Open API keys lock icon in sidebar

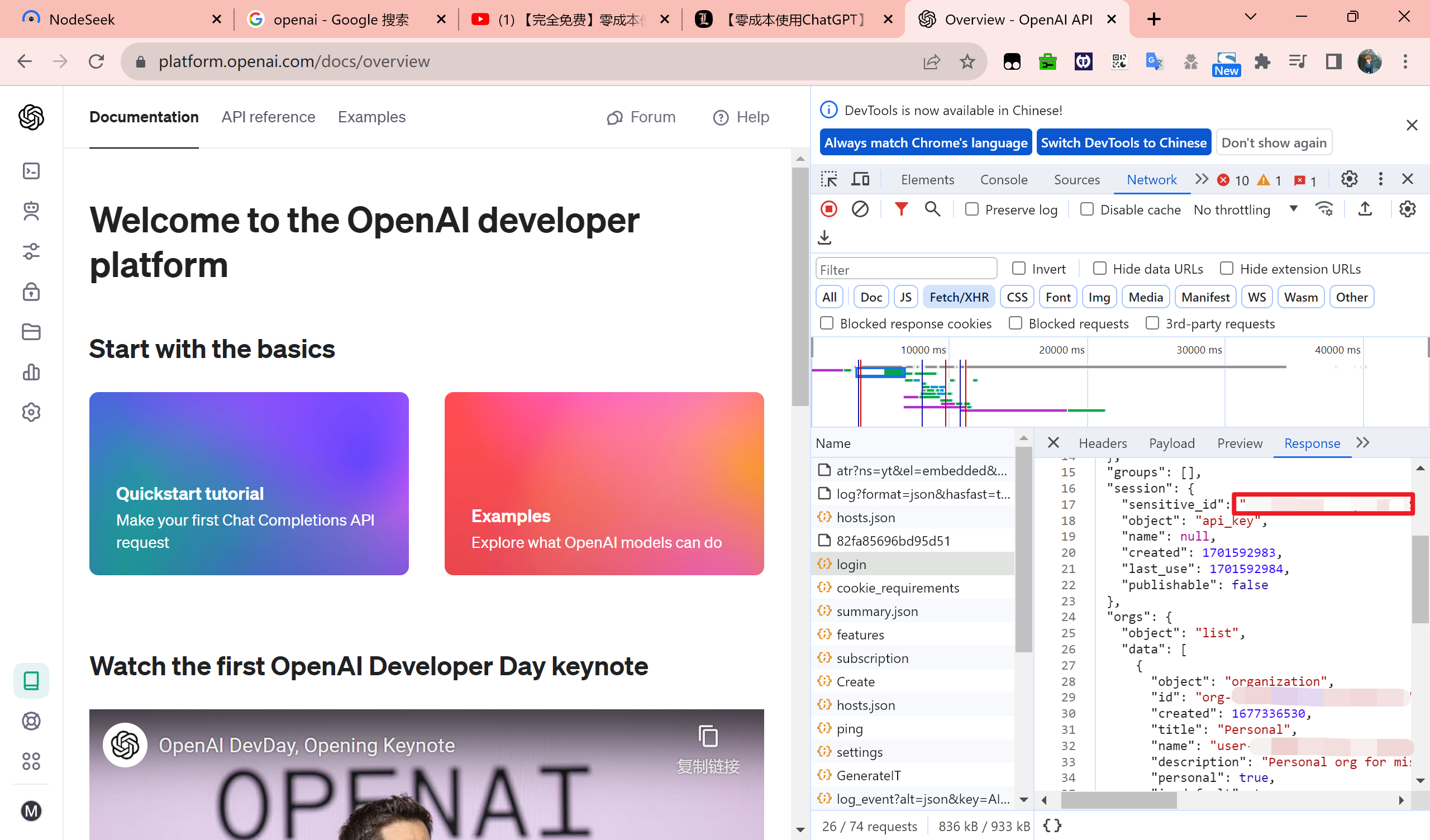coord(31,291)
